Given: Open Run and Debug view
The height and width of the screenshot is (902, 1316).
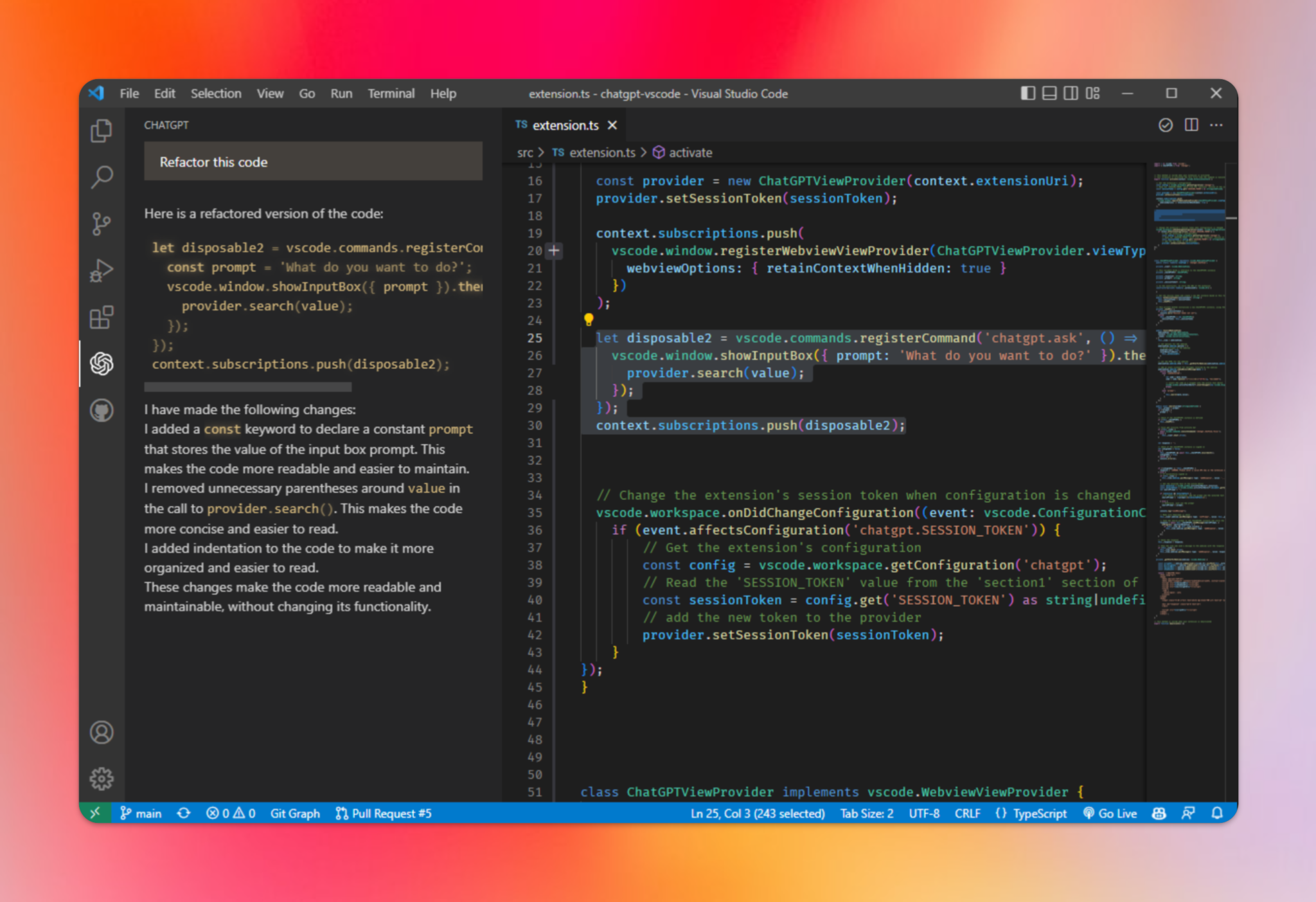Looking at the screenshot, I should tap(102, 271).
